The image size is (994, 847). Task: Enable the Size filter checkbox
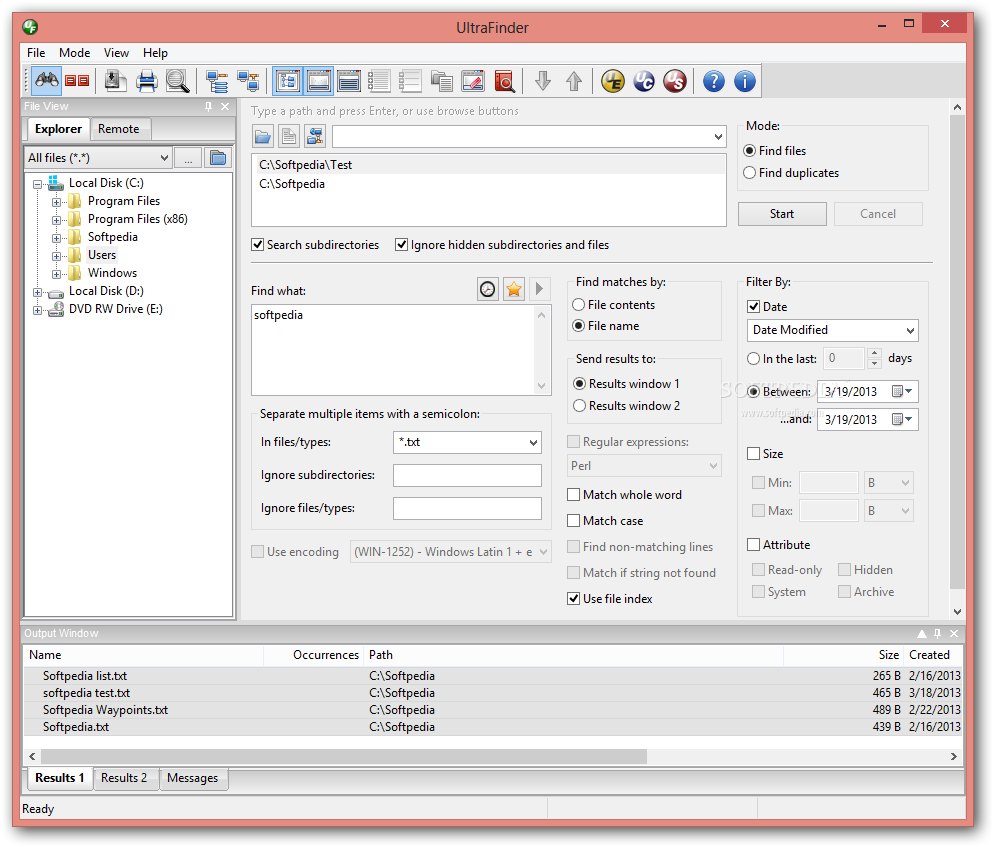pyautogui.click(x=754, y=454)
